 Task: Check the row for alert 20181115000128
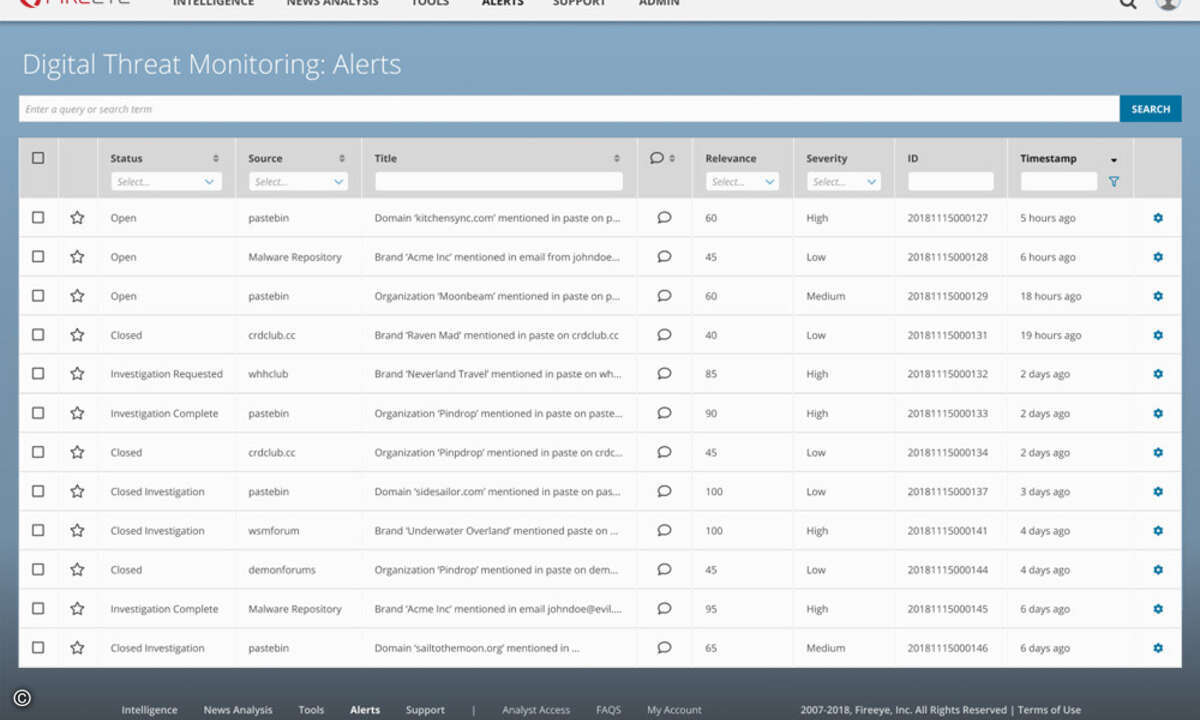(38, 257)
